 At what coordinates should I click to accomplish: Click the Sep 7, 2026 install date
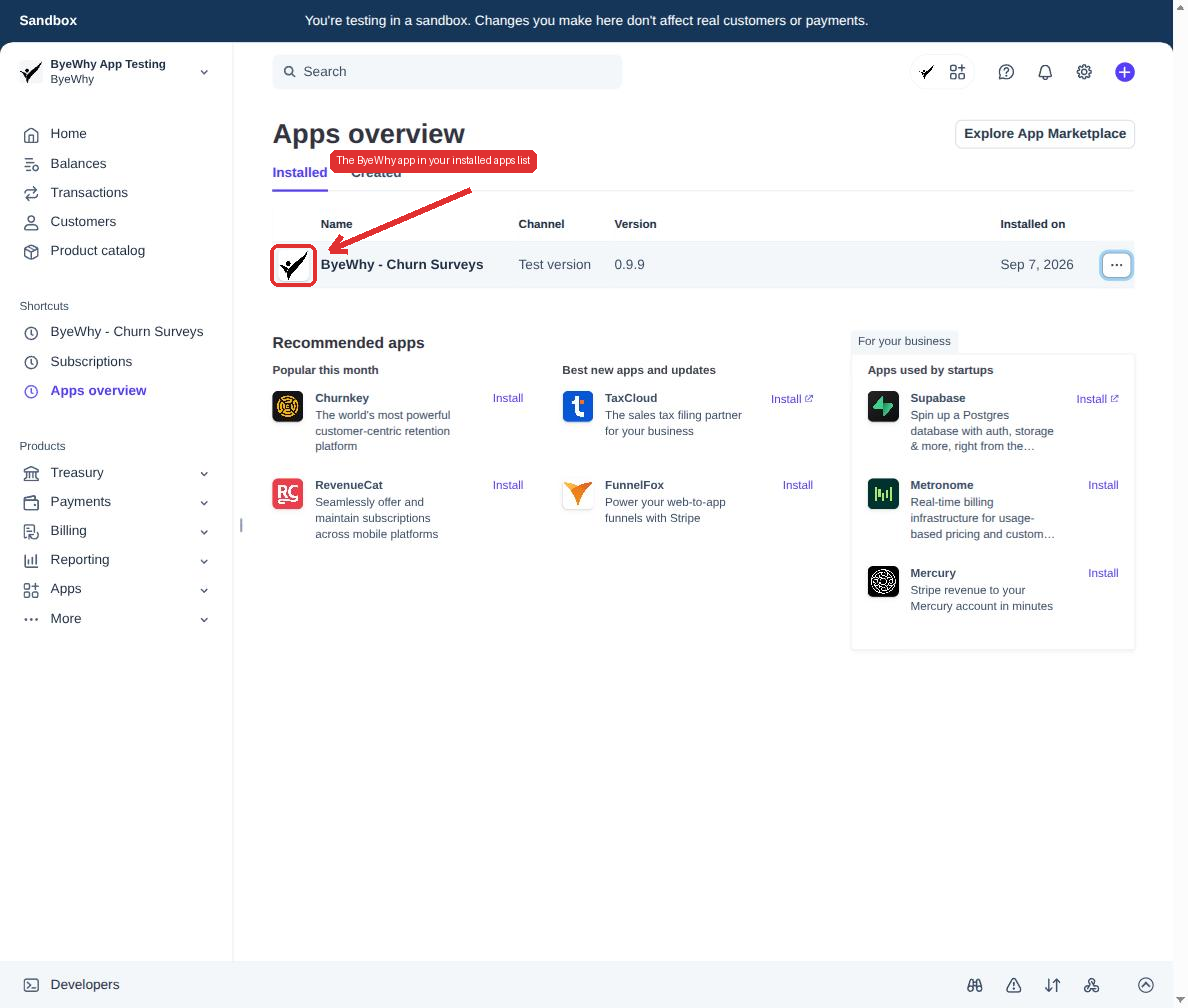tap(1036, 265)
